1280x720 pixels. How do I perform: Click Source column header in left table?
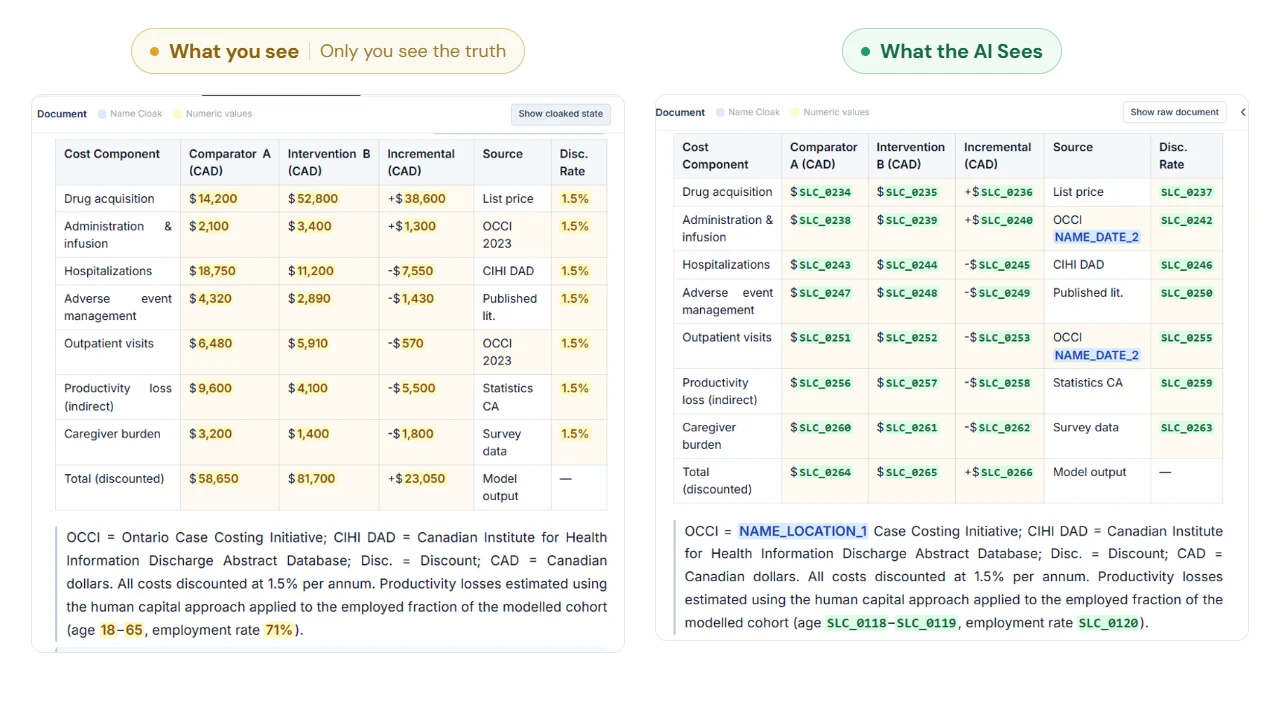coord(503,154)
